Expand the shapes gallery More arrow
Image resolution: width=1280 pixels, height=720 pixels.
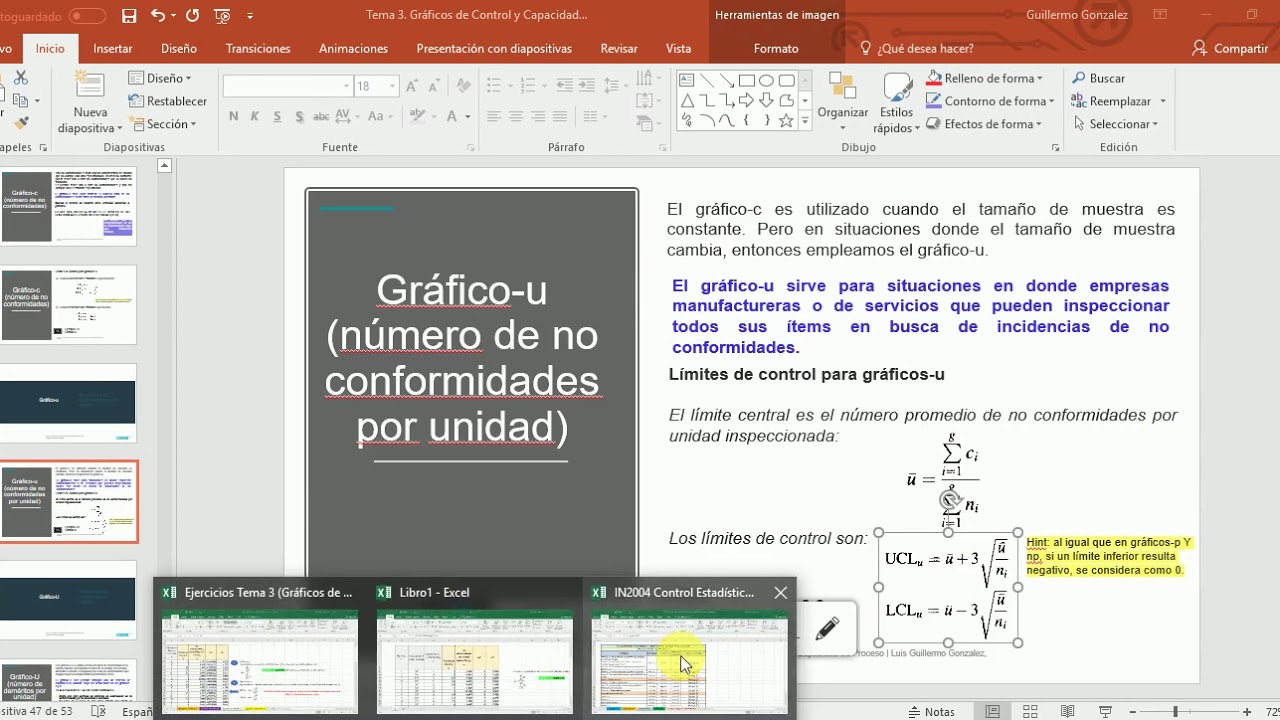pos(805,120)
